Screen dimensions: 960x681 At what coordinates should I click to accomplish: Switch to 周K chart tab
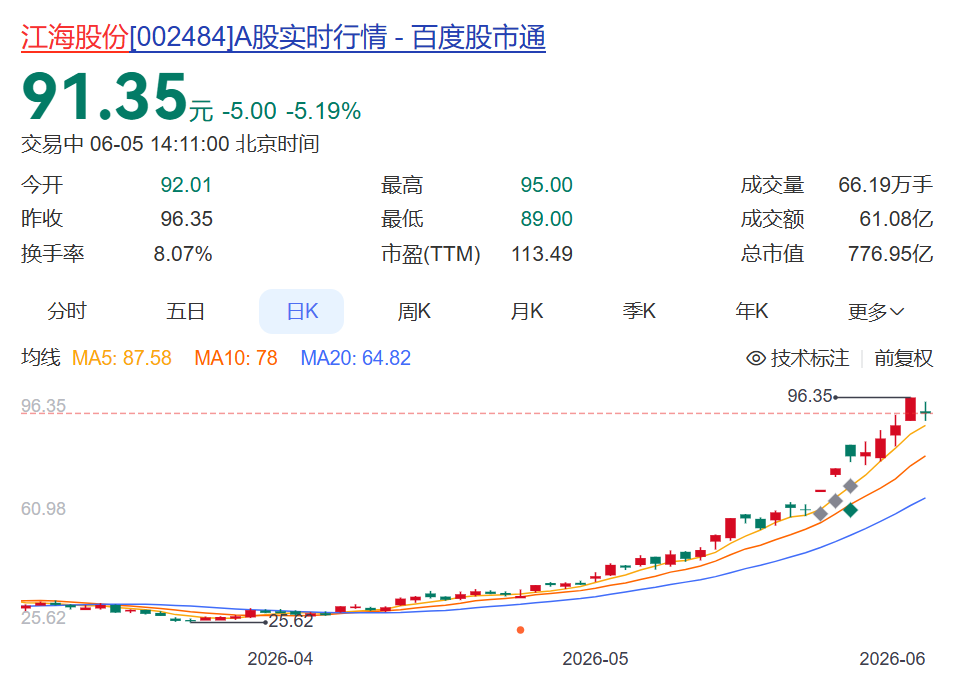point(414,311)
